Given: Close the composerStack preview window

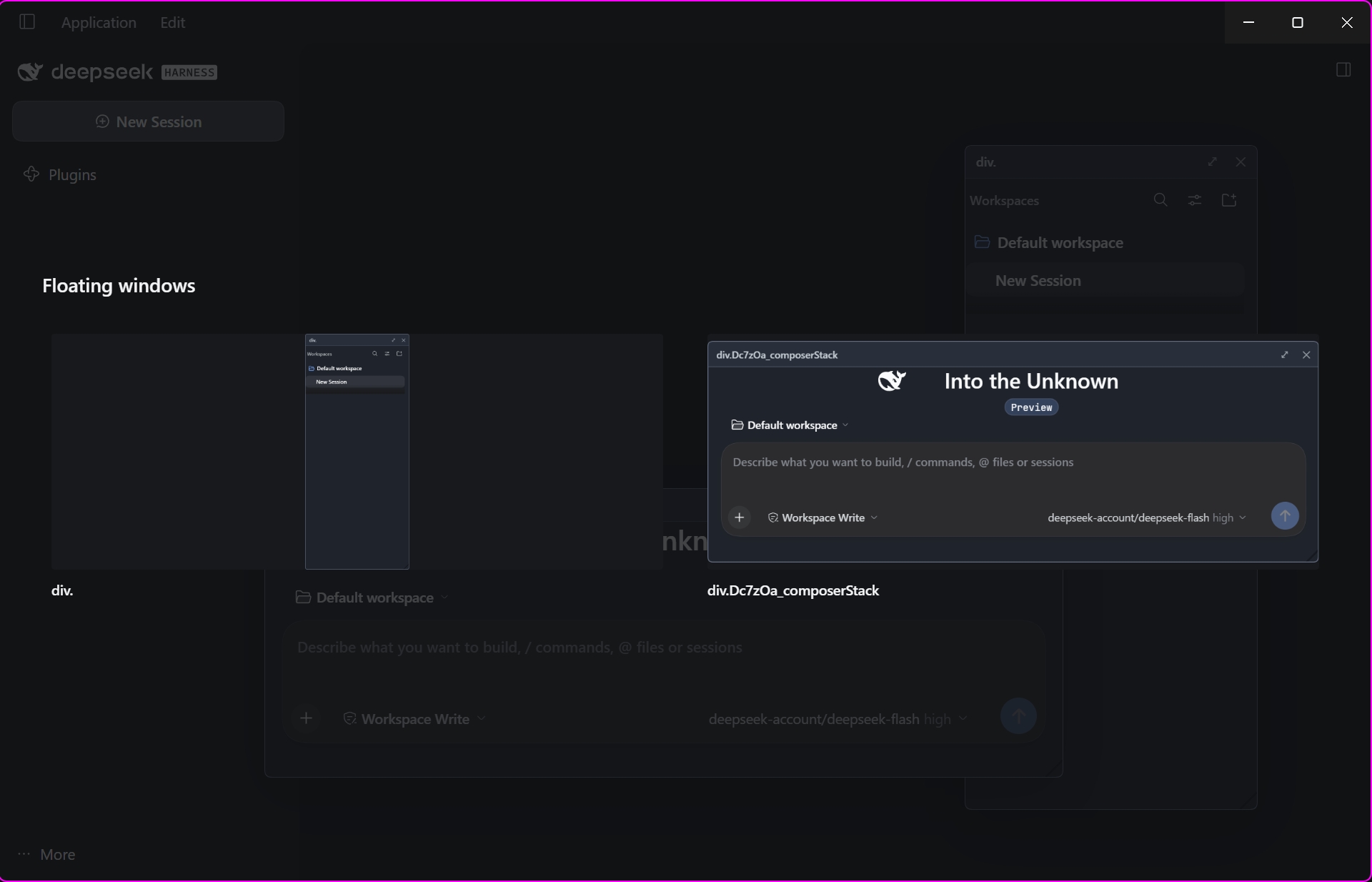Looking at the screenshot, I should coord(1306,355).
